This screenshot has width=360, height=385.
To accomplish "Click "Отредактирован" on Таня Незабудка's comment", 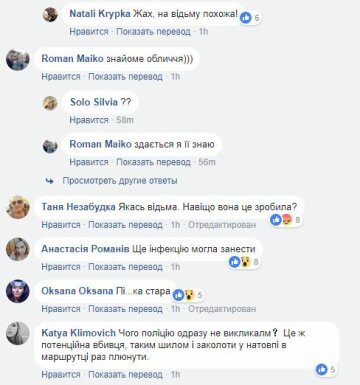I will 222,225.
